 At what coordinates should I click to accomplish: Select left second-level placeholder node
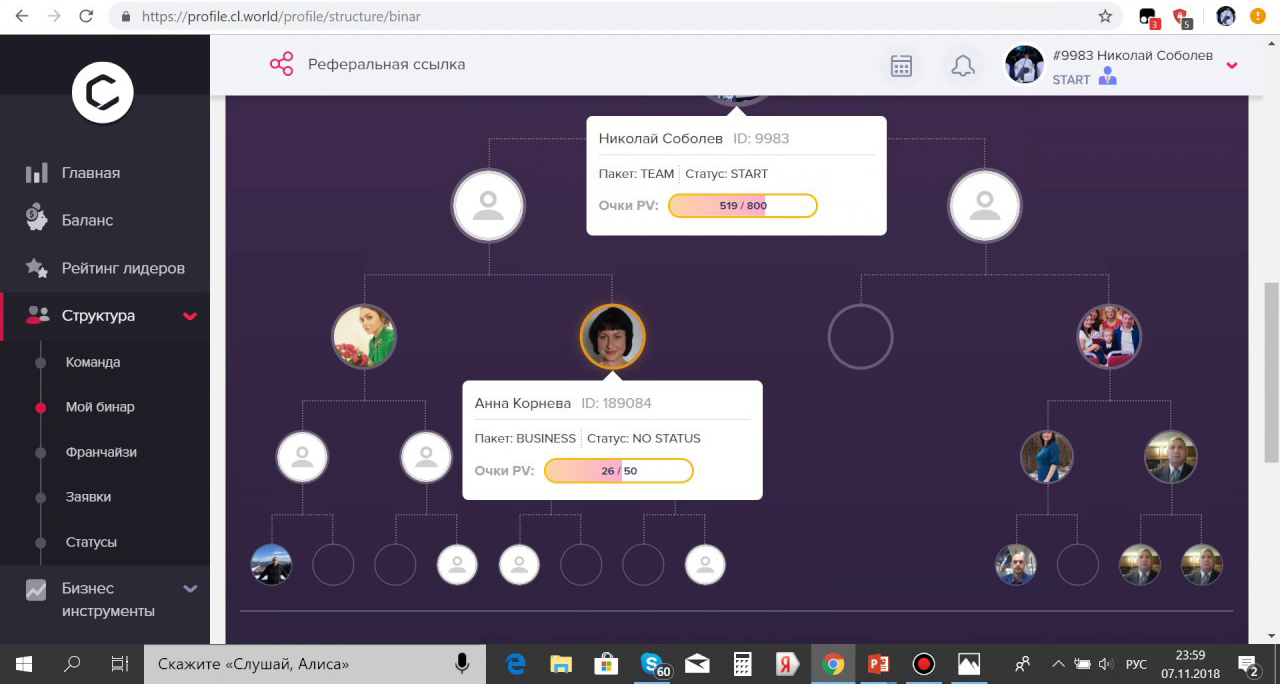pos(488,206)
